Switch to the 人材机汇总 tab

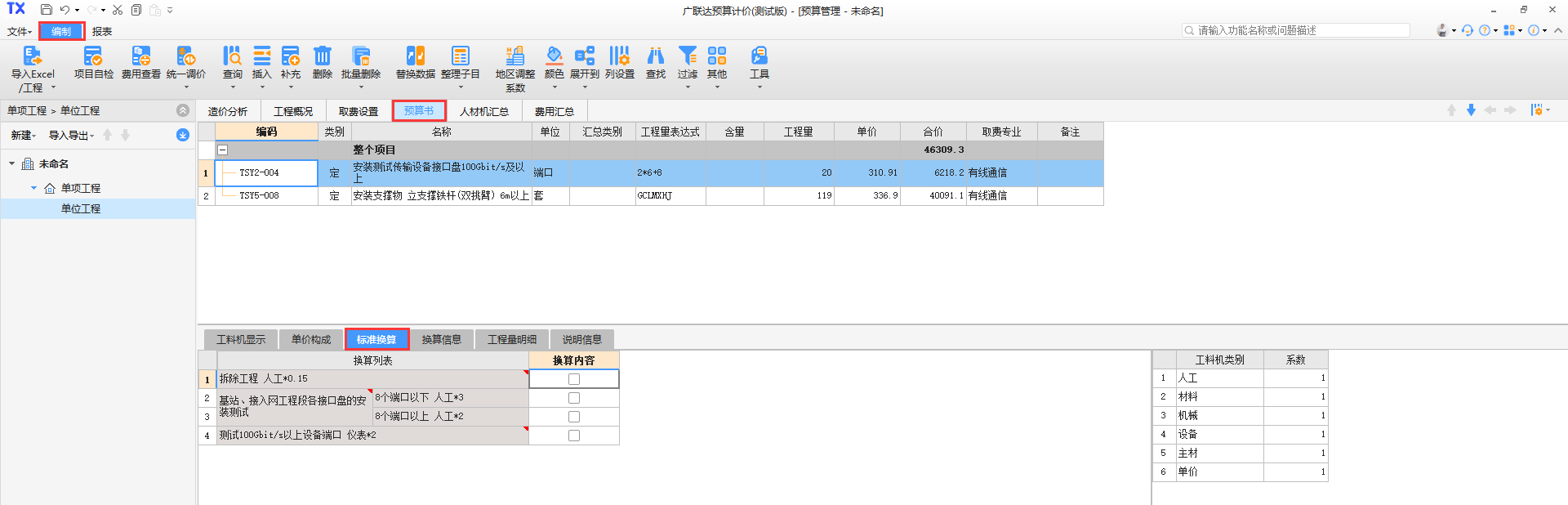[x=483, y=111]
